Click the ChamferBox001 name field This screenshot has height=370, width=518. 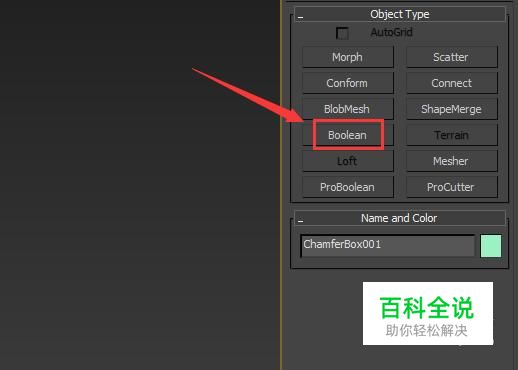tap(388, 246)
